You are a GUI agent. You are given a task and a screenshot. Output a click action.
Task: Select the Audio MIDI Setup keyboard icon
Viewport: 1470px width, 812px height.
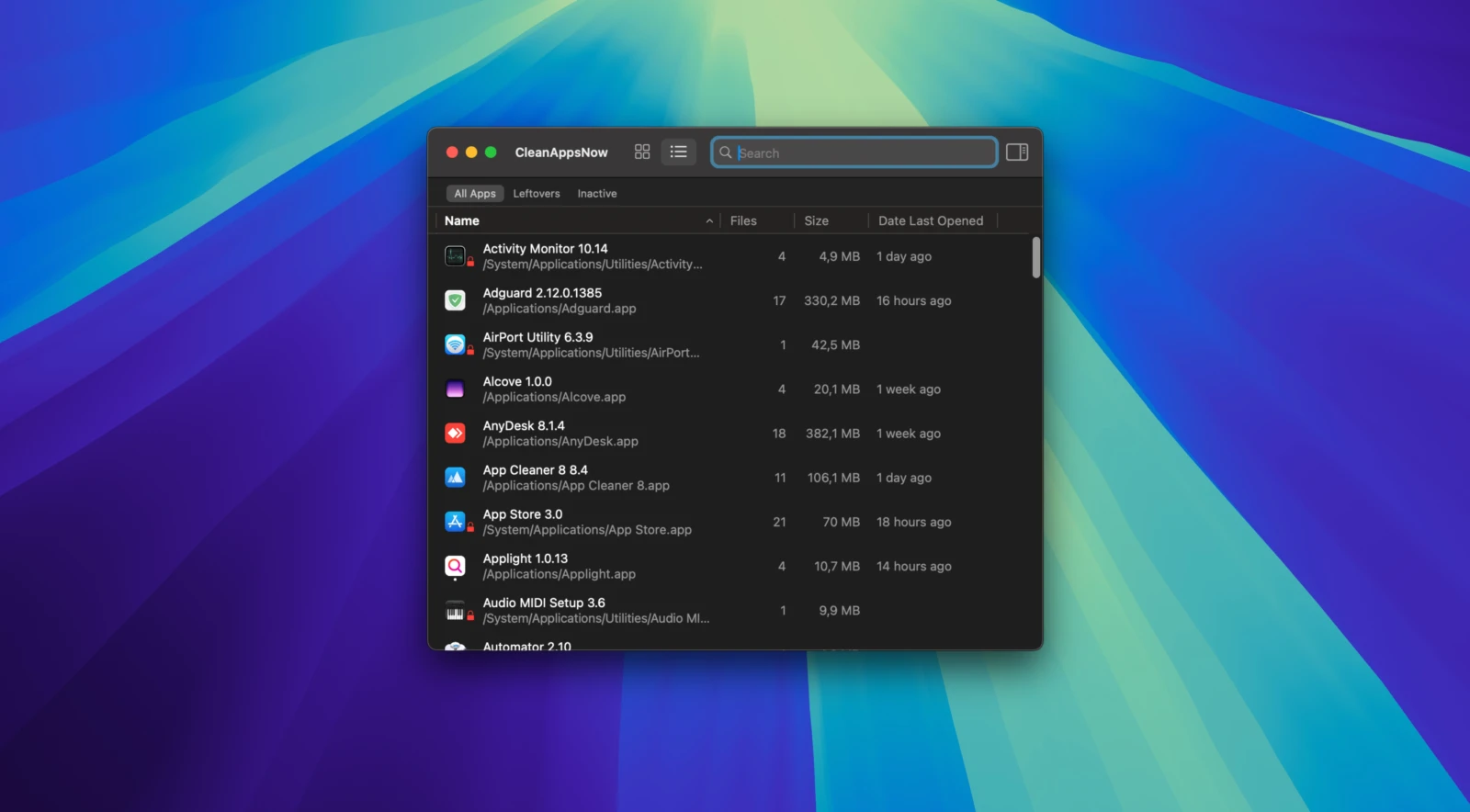click(x=455, y=611)
